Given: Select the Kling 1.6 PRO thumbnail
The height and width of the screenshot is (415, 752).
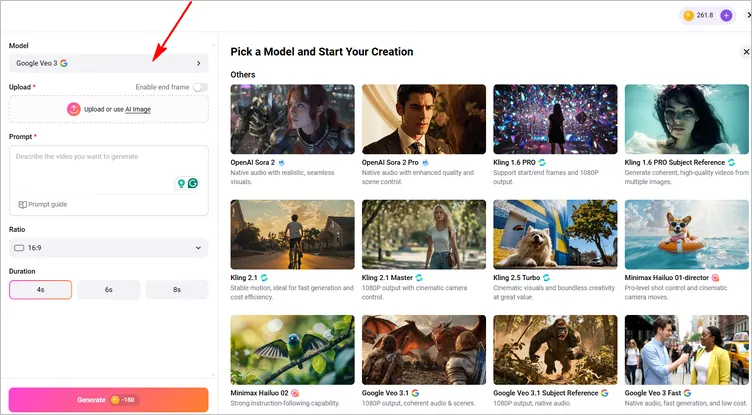Looking at the screenshot, I should [x=555, y=119].
